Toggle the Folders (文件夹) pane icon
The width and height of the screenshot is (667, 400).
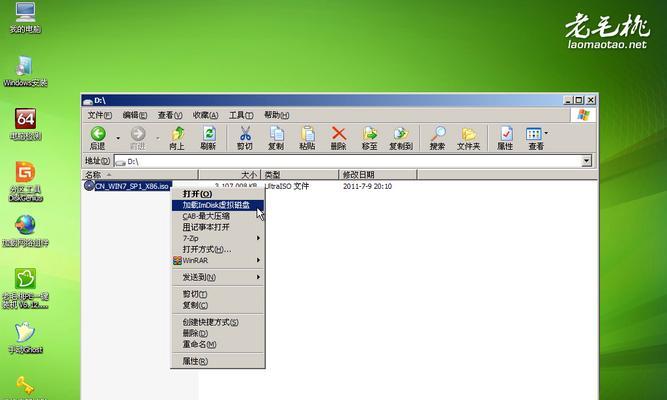(469, 134)
